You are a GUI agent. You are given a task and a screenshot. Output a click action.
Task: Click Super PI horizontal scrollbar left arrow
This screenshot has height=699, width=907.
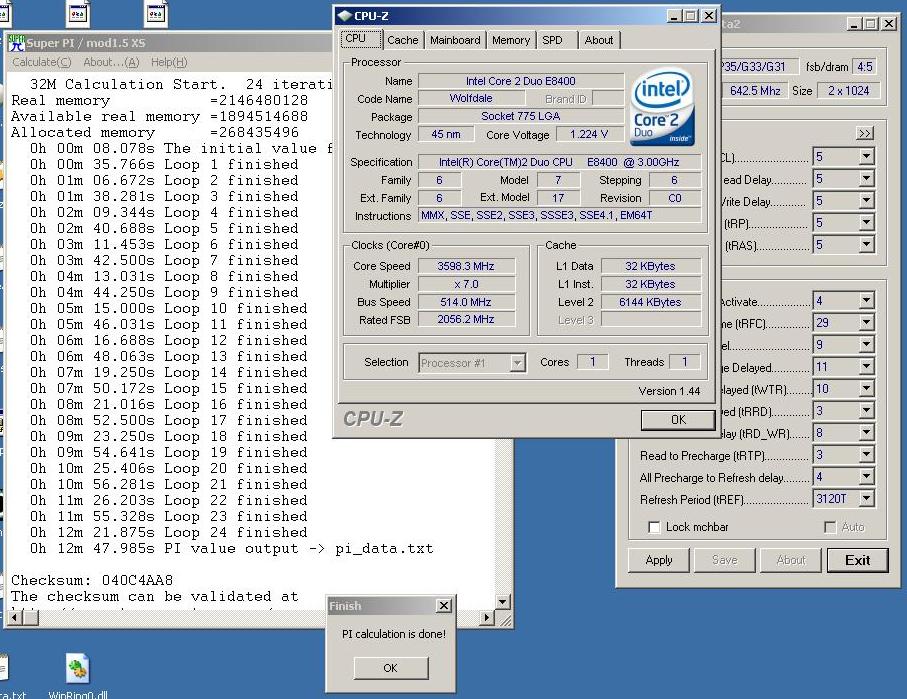(x=15, y=617)
